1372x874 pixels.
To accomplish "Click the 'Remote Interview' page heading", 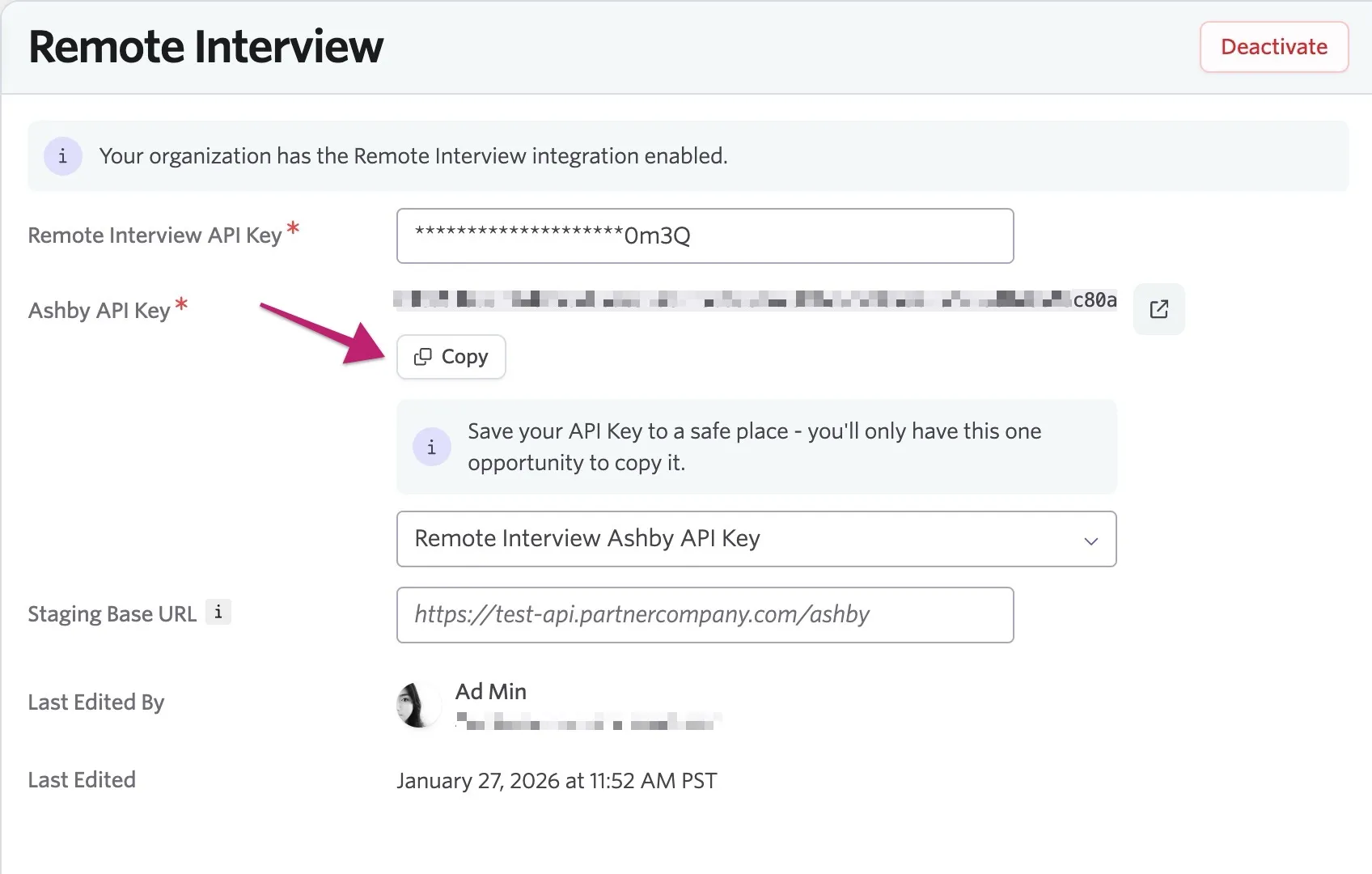I will (x=206, y=47).
